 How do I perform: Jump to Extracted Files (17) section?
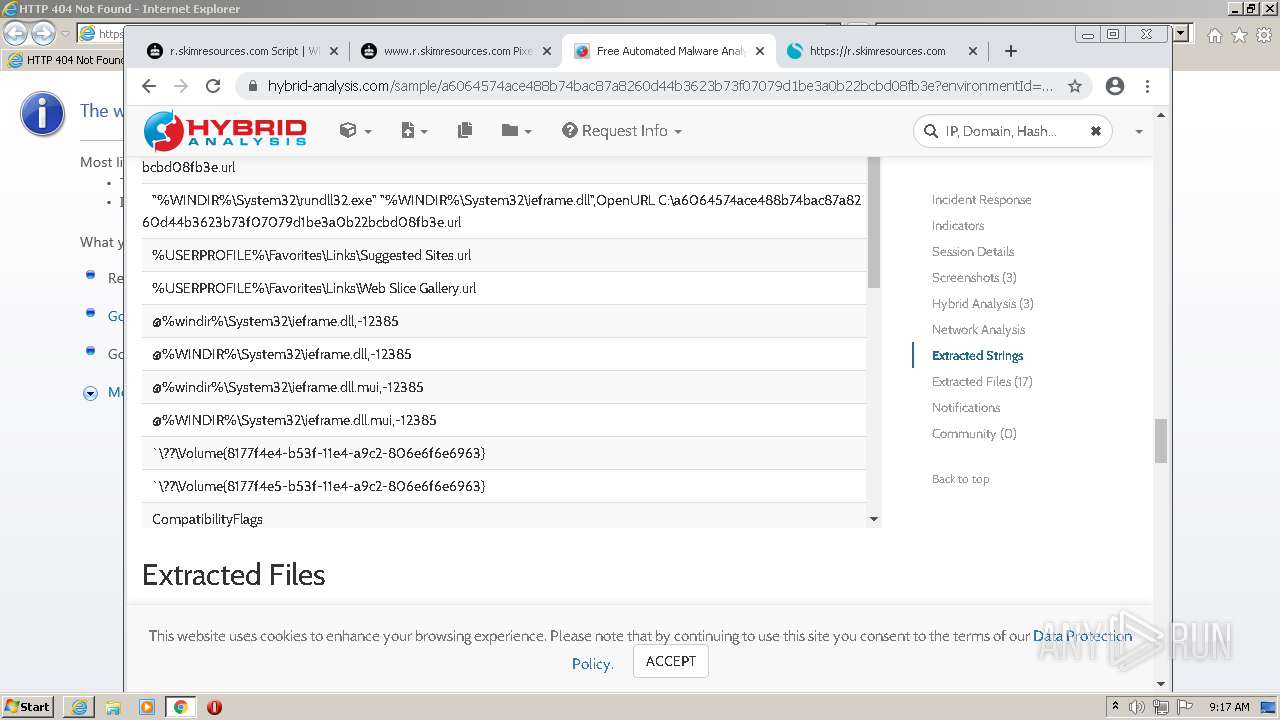(982, 382)
